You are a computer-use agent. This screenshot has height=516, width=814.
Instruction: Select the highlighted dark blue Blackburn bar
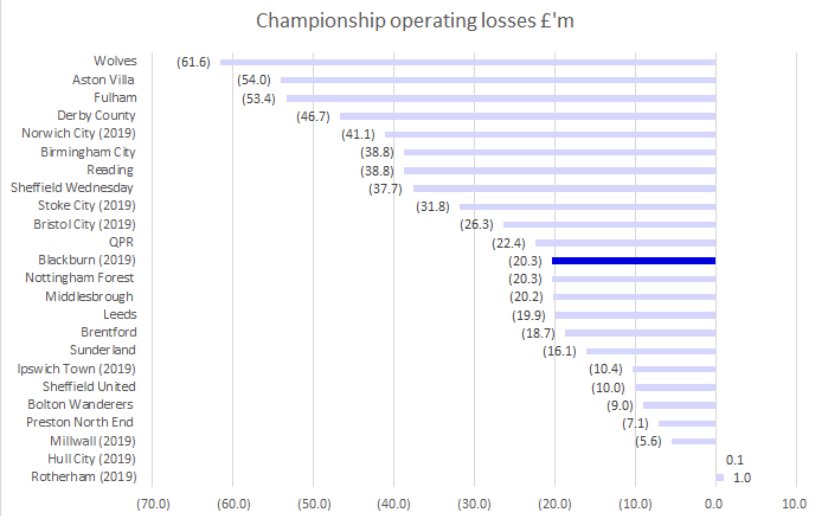tap(633, 260)
